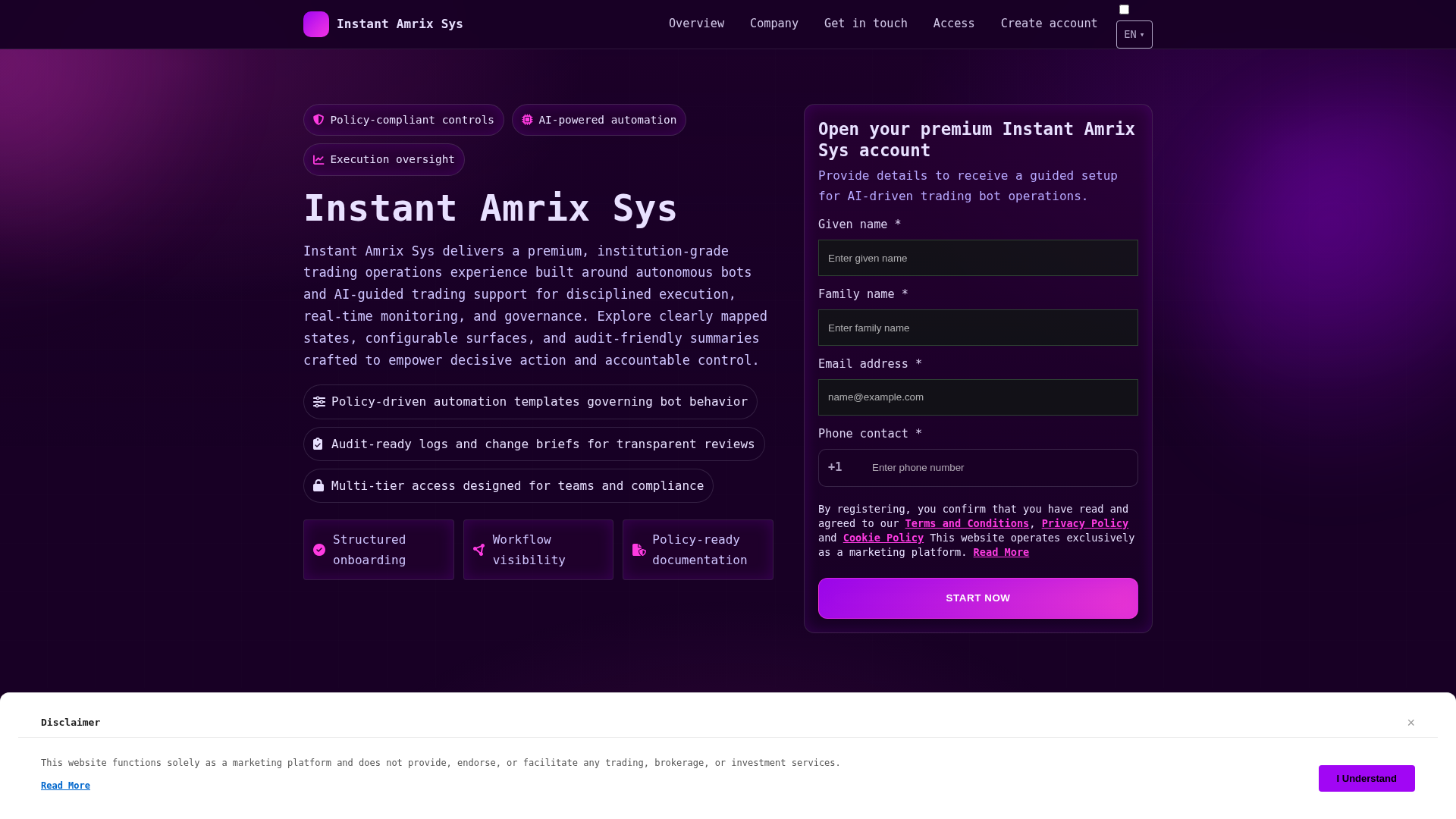Click the chip icon in AI-powered automation
Image resolution: width=1456 pixels, height=819 pixels.
(x=527, y=120)
